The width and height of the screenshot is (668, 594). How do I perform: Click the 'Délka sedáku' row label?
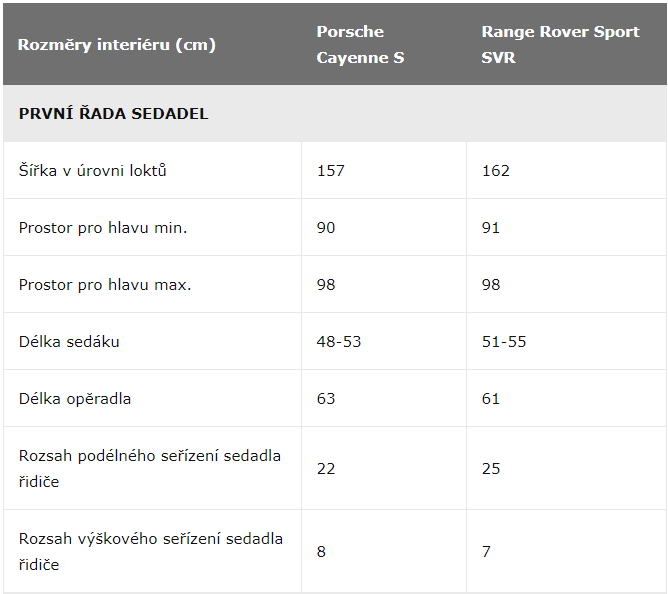click(69, 341)
